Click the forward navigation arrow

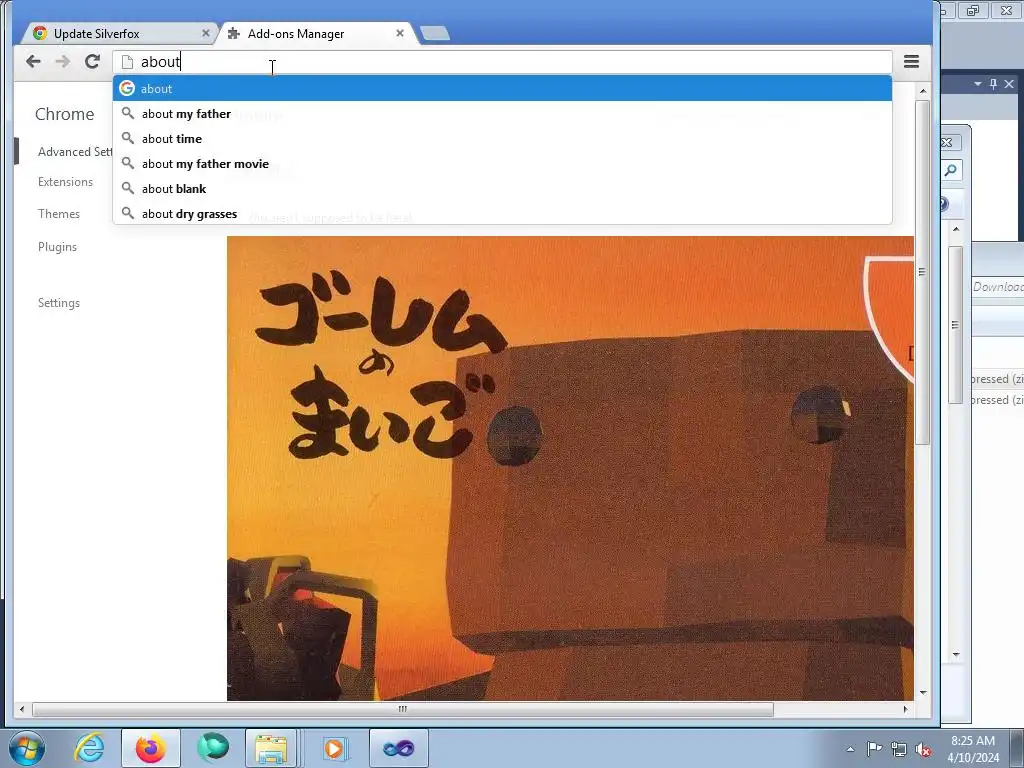coord(63,61)
